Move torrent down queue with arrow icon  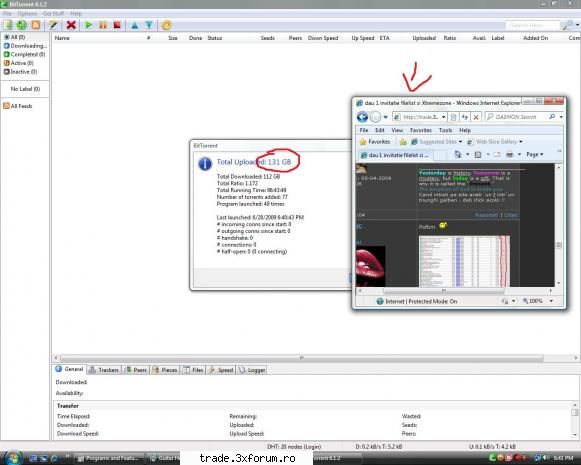point(149,25)
